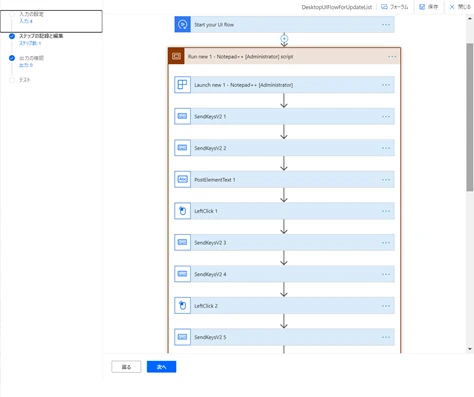Screen dimensions: 474x397
Task: Click the blue 次へ next button
Action: tap(161, 367)
